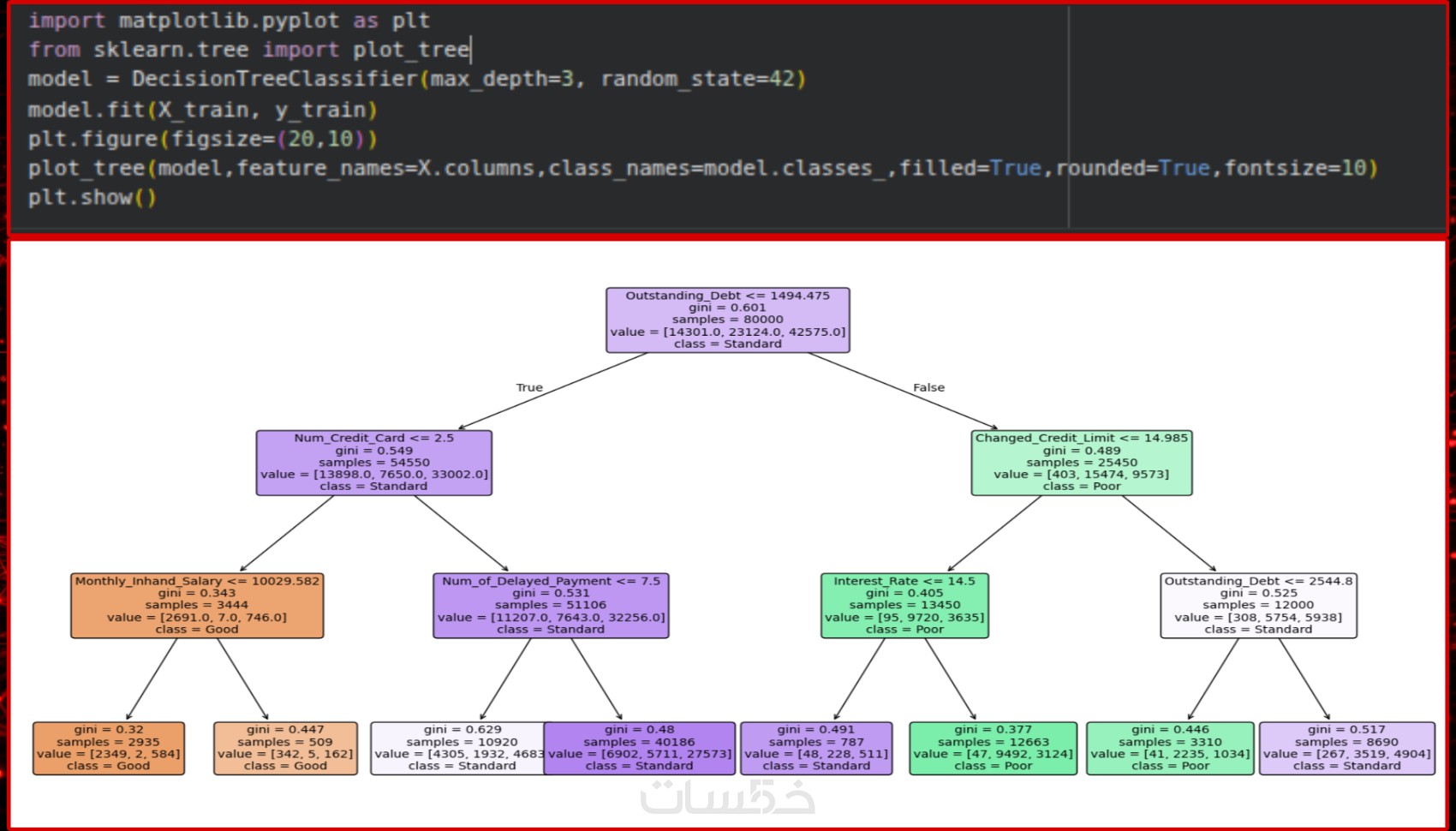This screenshot has height=831, width=1456.
Task: Select the leaf node with samples = 3310
Action: pyautogui.click(x=1170, y=748)
